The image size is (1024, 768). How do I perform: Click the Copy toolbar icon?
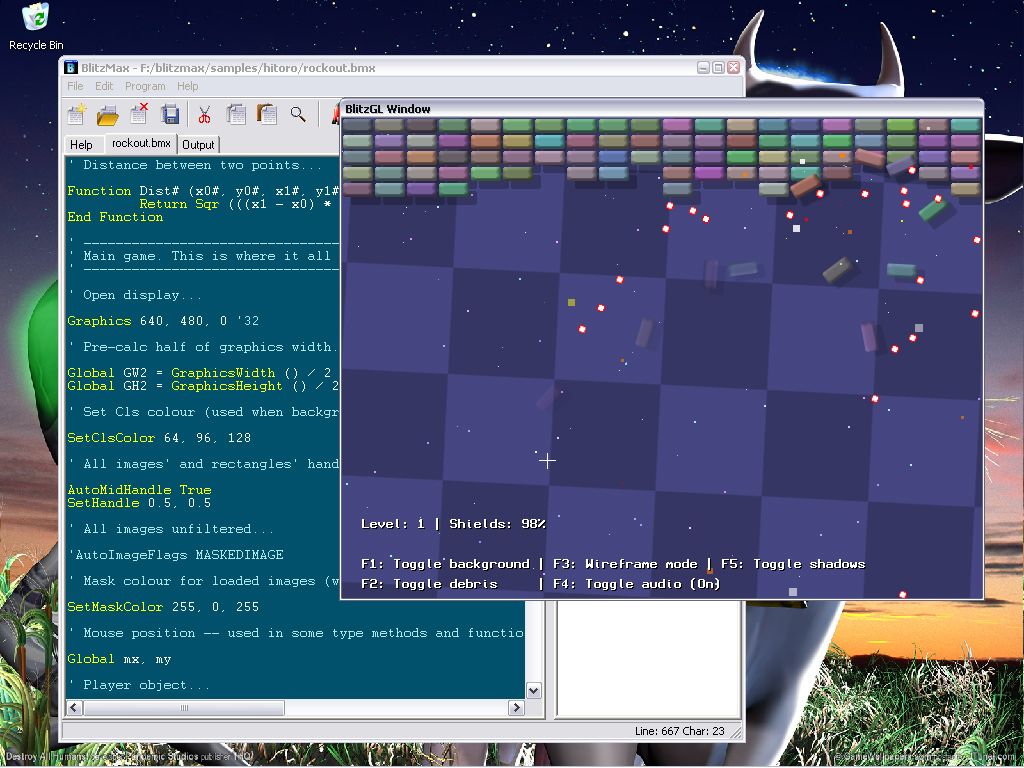pos(236,114)
